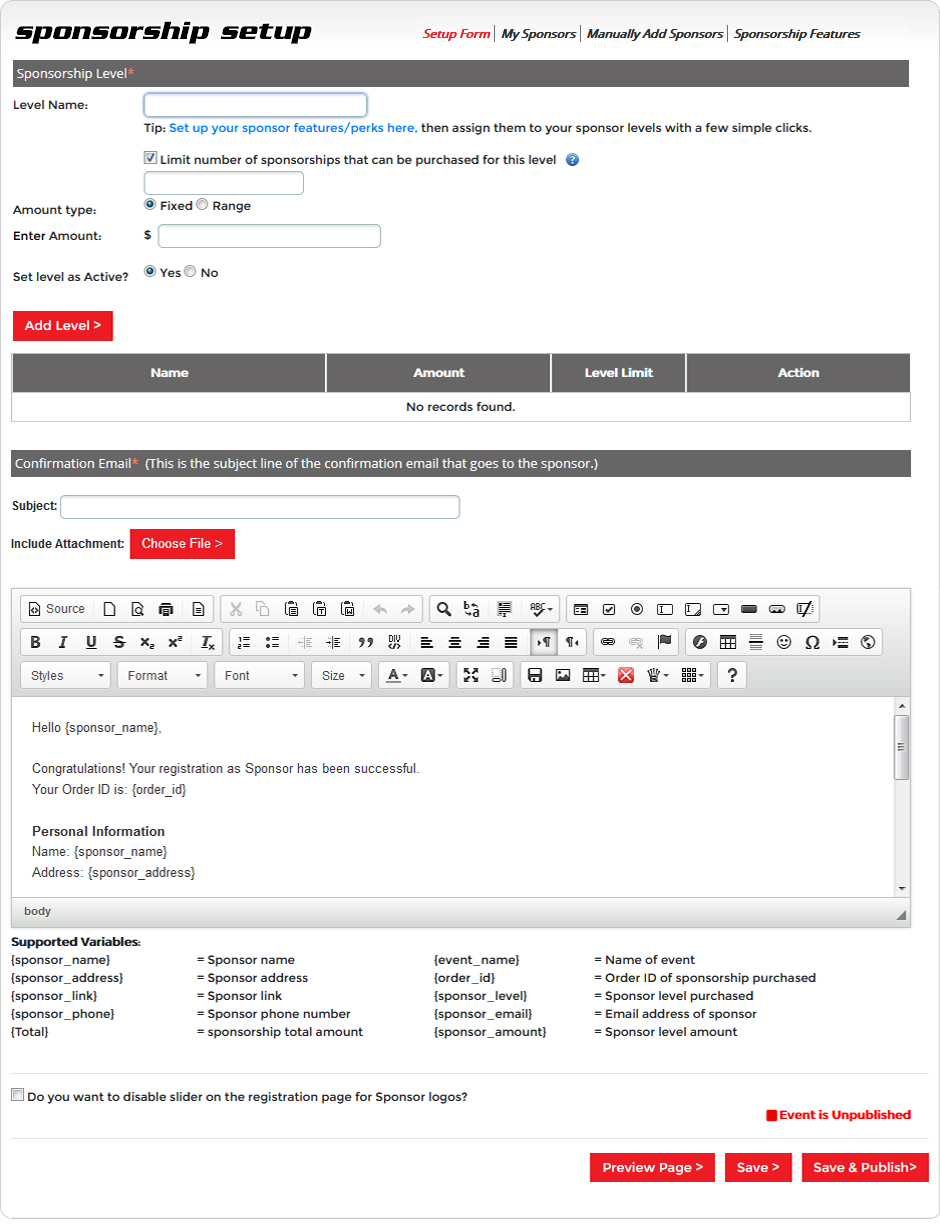The height and width of the screenshot is (1224, 940).
Task: Maximize the editor with the fullscreen icon
Action: coord(471,676)
